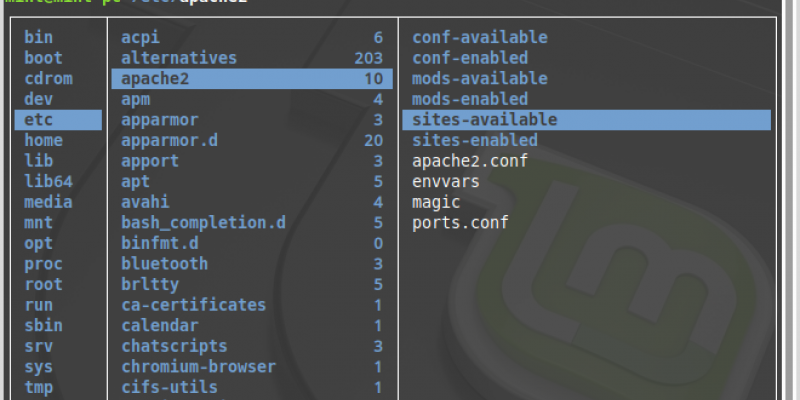Select the ports.conf file
Screen dimensions: 800x400
point(460,222)
